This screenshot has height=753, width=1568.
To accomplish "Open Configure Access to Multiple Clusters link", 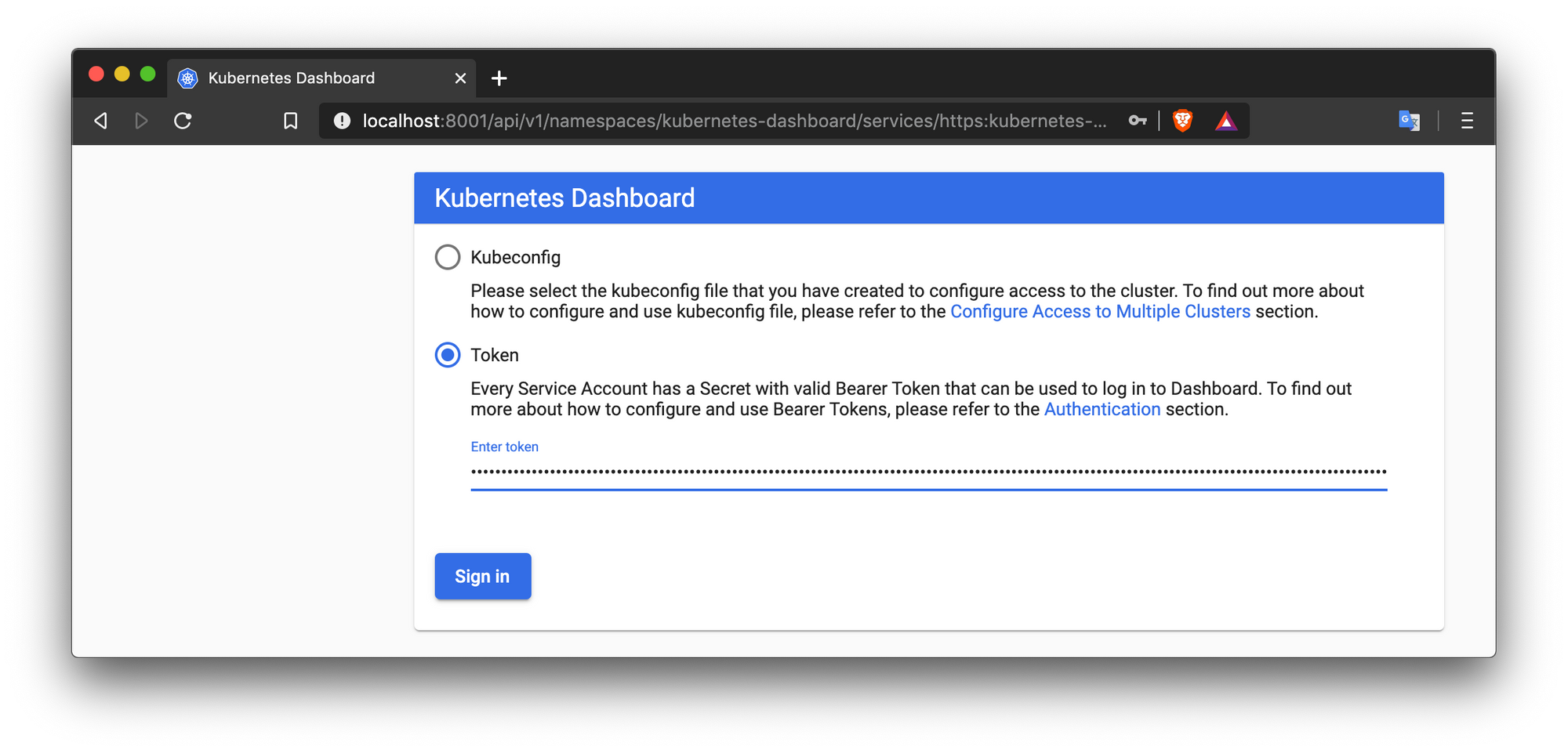I will pyautogui.click(x=1100, y=312).
